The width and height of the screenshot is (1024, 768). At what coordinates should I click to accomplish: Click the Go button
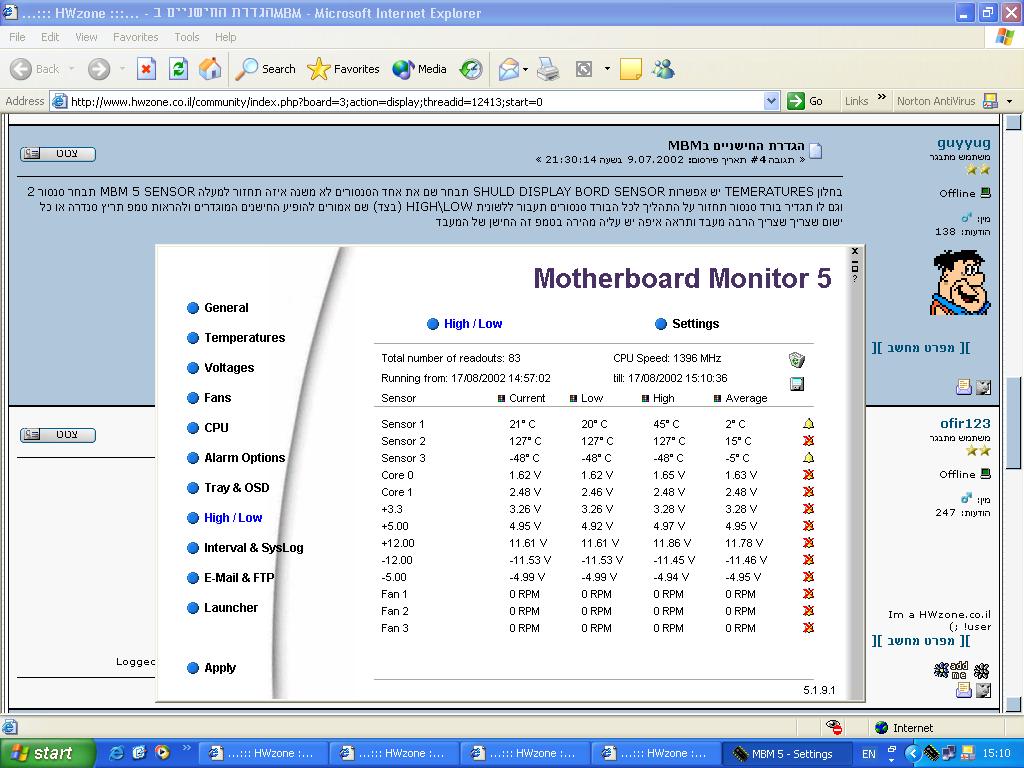click(805, 101)
